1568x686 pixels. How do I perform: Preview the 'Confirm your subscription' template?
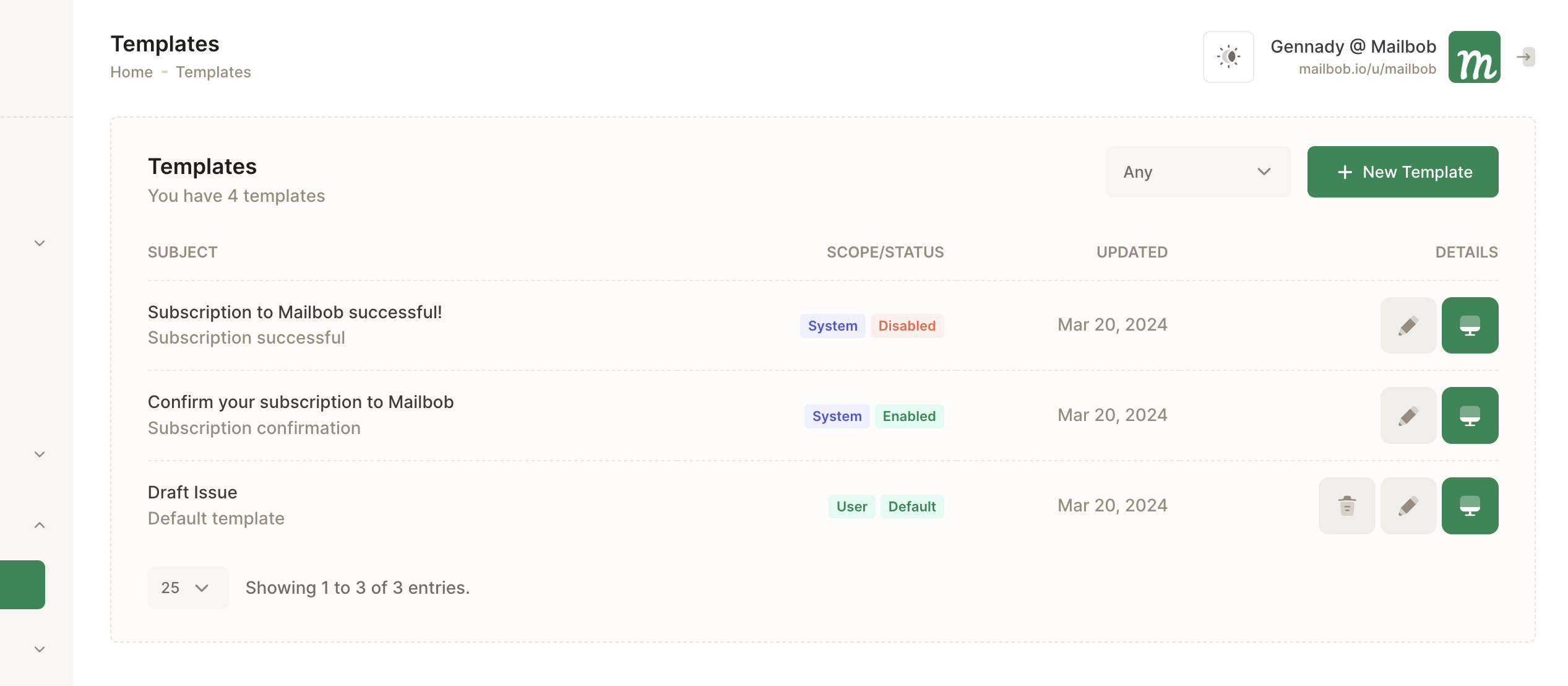(x=1470, y=415)
